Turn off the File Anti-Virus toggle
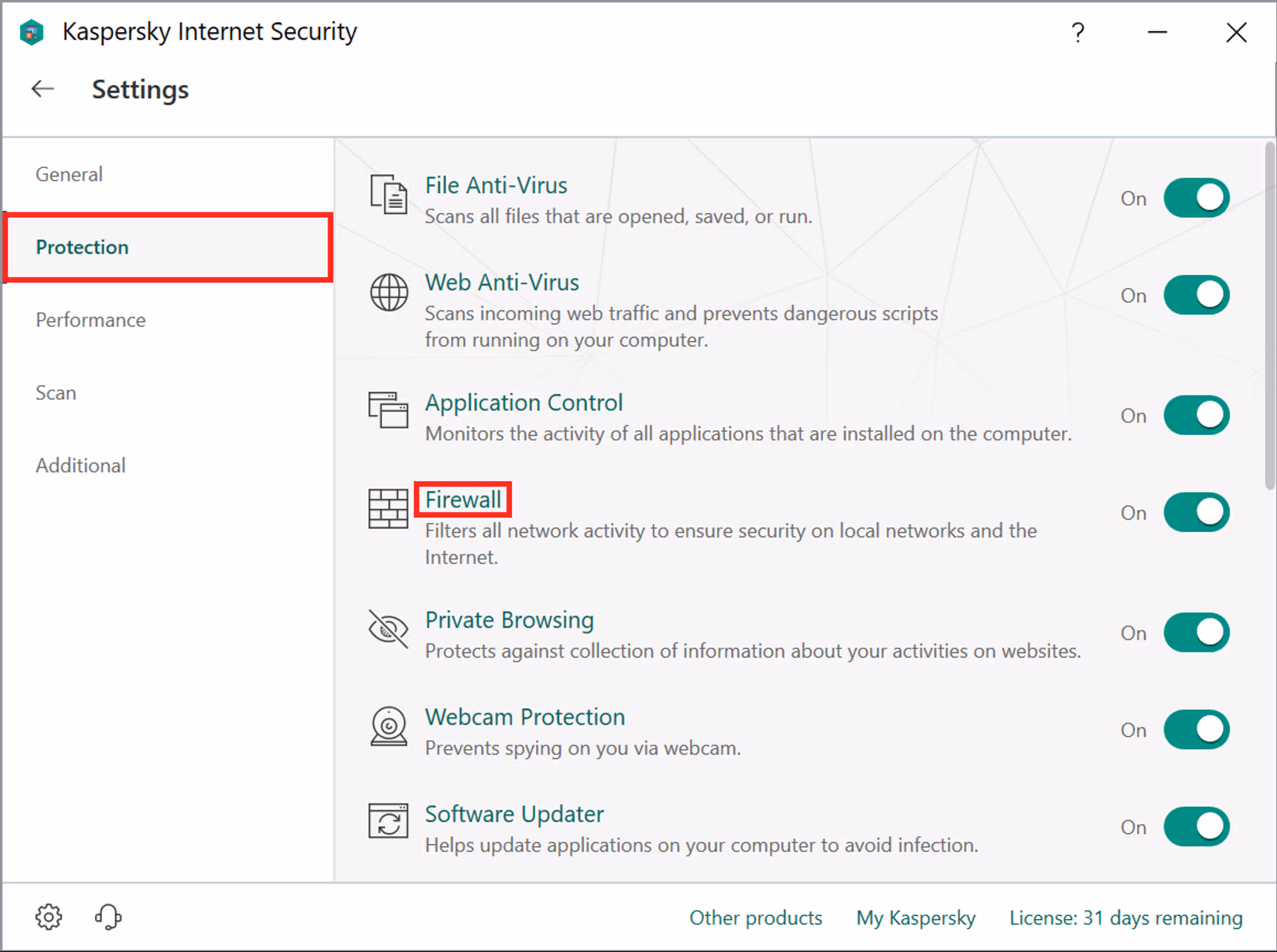Screen dimensions: 1277x952 1196,198
